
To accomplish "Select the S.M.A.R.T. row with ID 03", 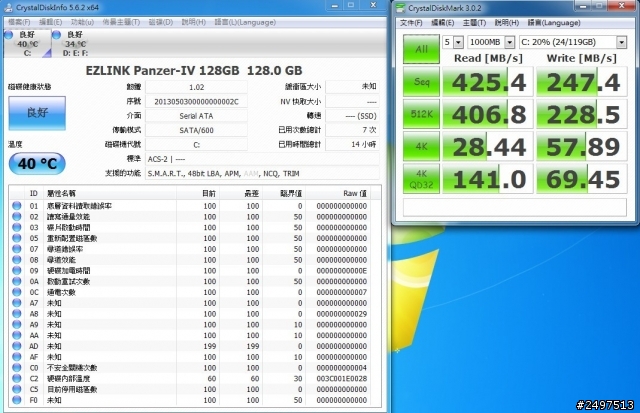I will 190,227.
